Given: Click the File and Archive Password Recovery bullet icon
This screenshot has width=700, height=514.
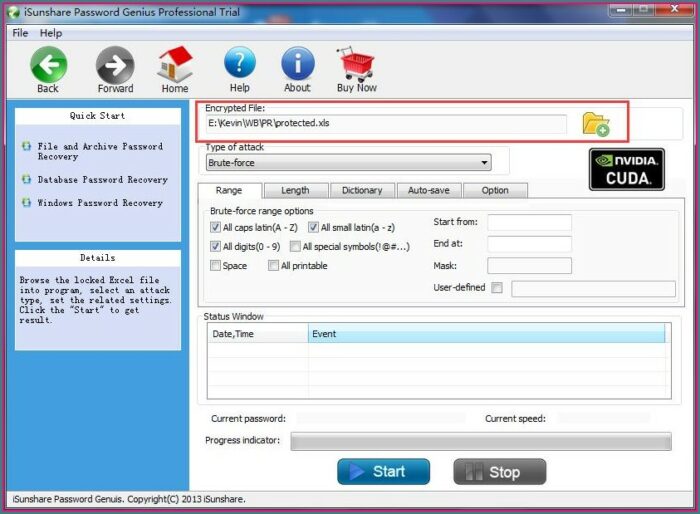Looking at the screenshot, I should click(x=26, y=146).
